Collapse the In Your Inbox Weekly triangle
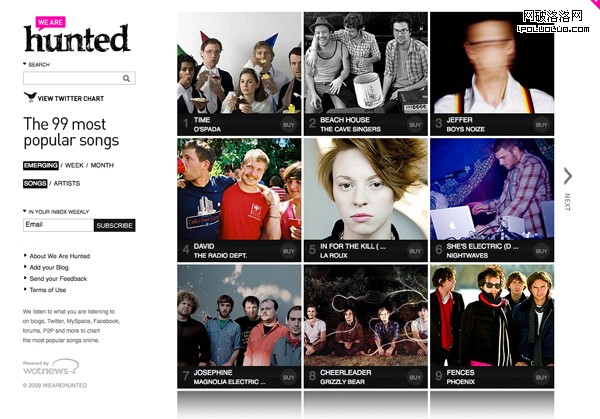The width and height of the screenshot is (600, 419). click(24, 211)
